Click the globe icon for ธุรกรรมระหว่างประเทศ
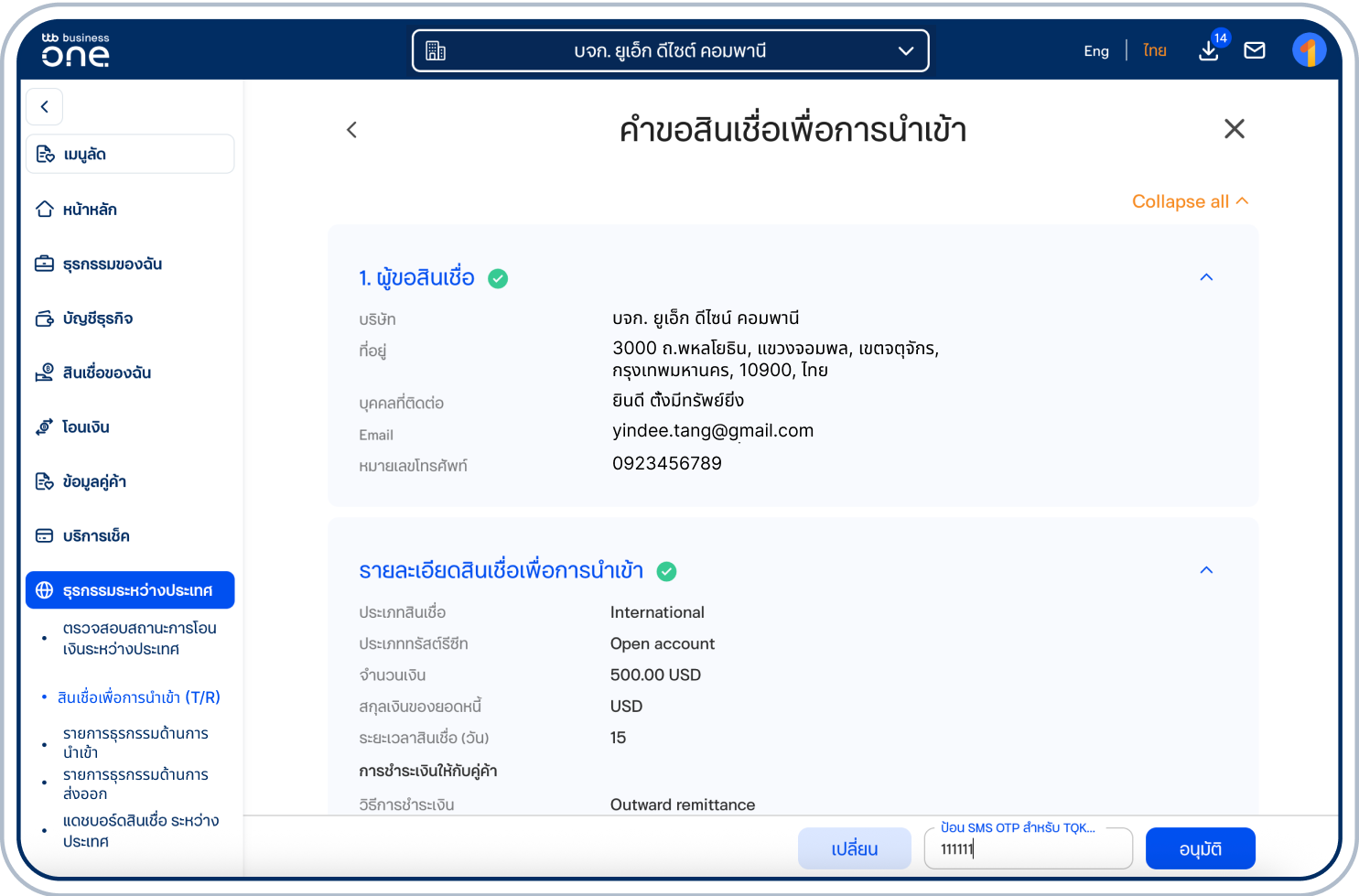This screenshot has height=896, width=1359. 44,590
